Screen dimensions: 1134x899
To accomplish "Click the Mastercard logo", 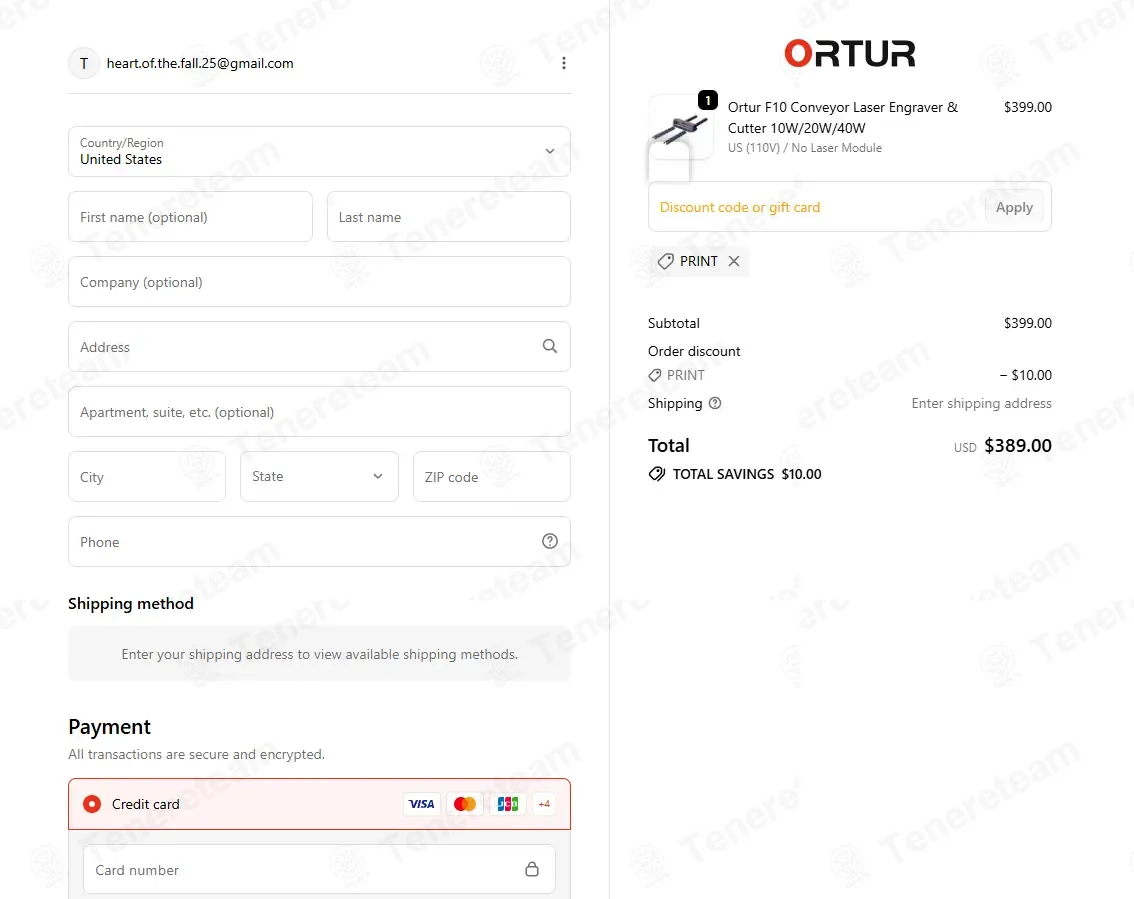I will tap(464, 804).
